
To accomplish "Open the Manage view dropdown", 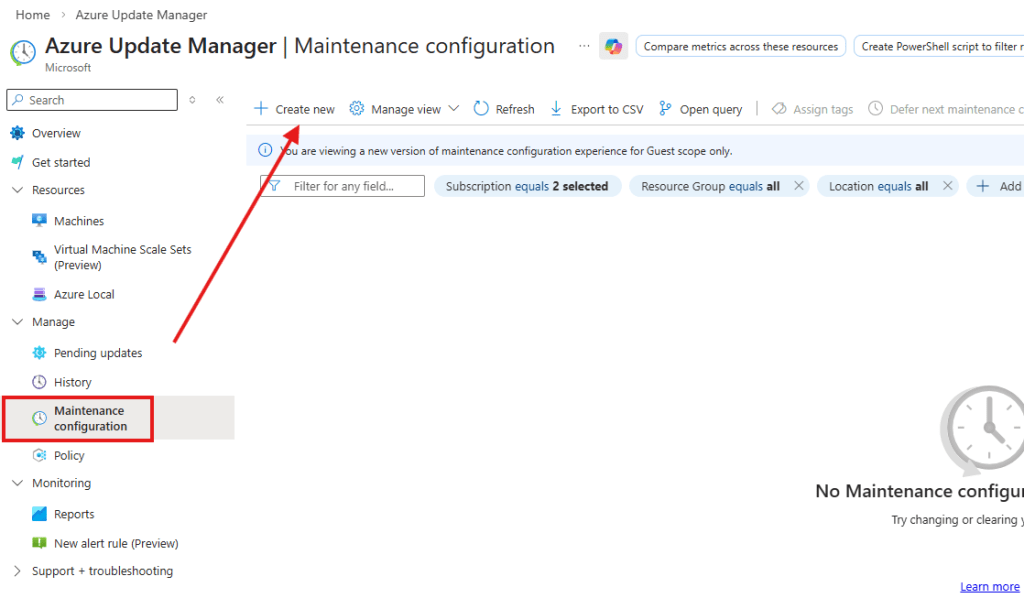I will point(405,109).
